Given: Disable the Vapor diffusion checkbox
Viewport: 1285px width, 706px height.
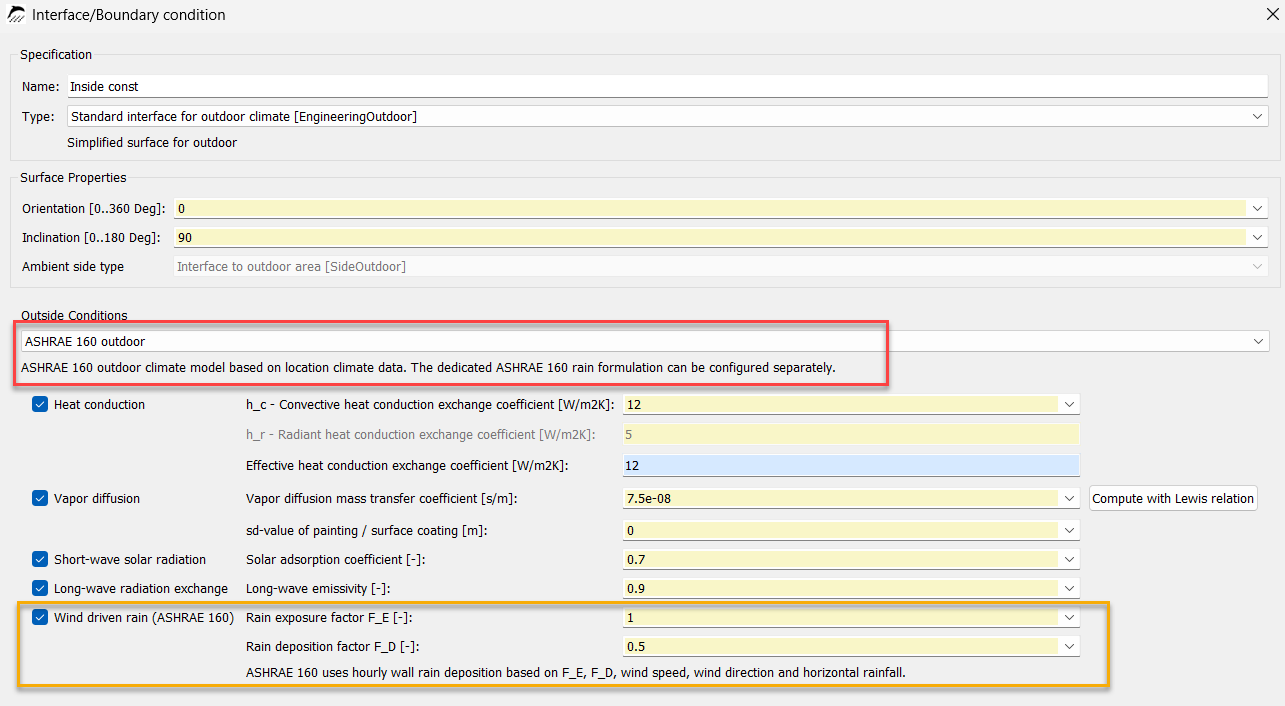Looking at the screenshot, I should pos(40,499).
